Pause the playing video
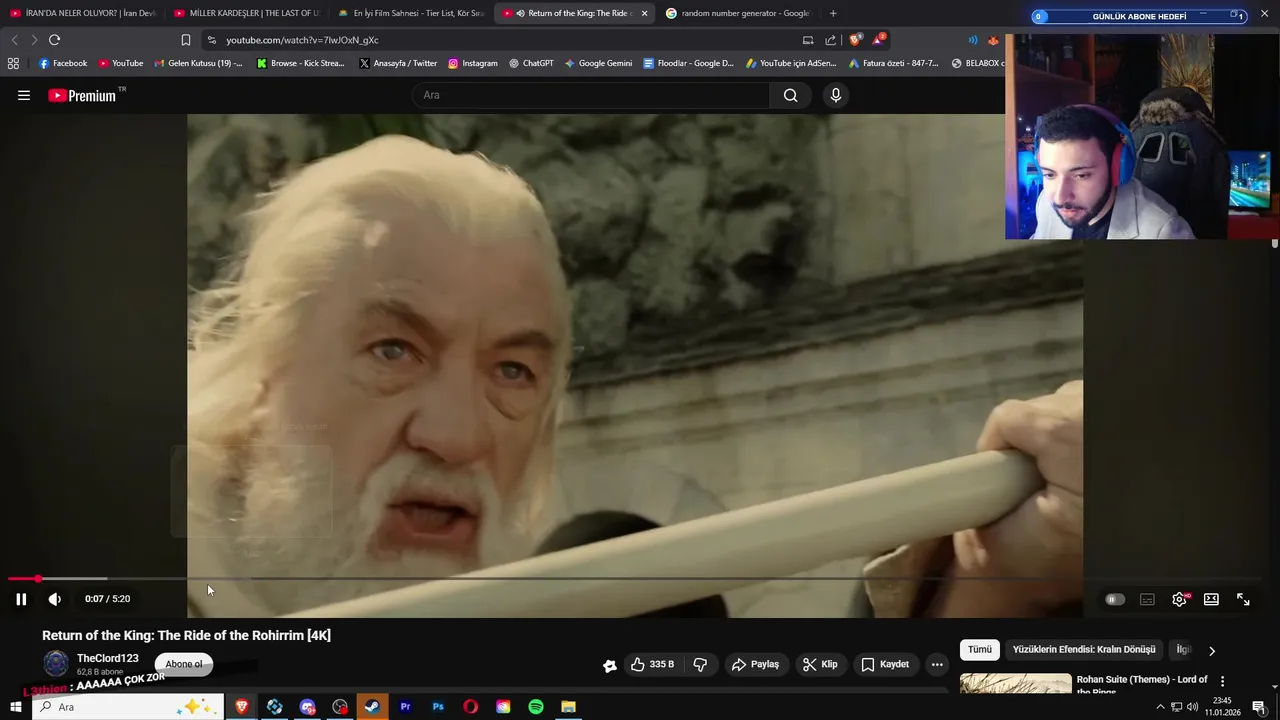This screenshot has height=720, width=1280. 21,599
